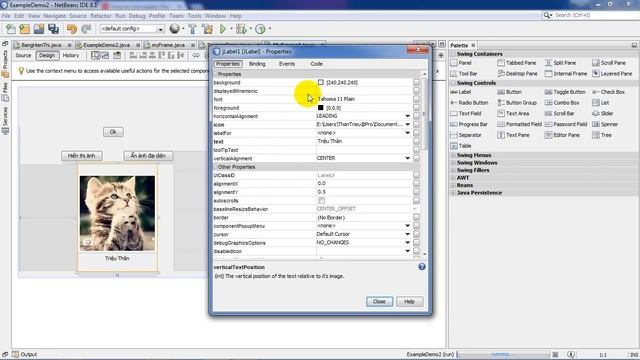The image size is (640, 360).
Task: Open the myFrame.java editor tab
Action: point(169,45)
